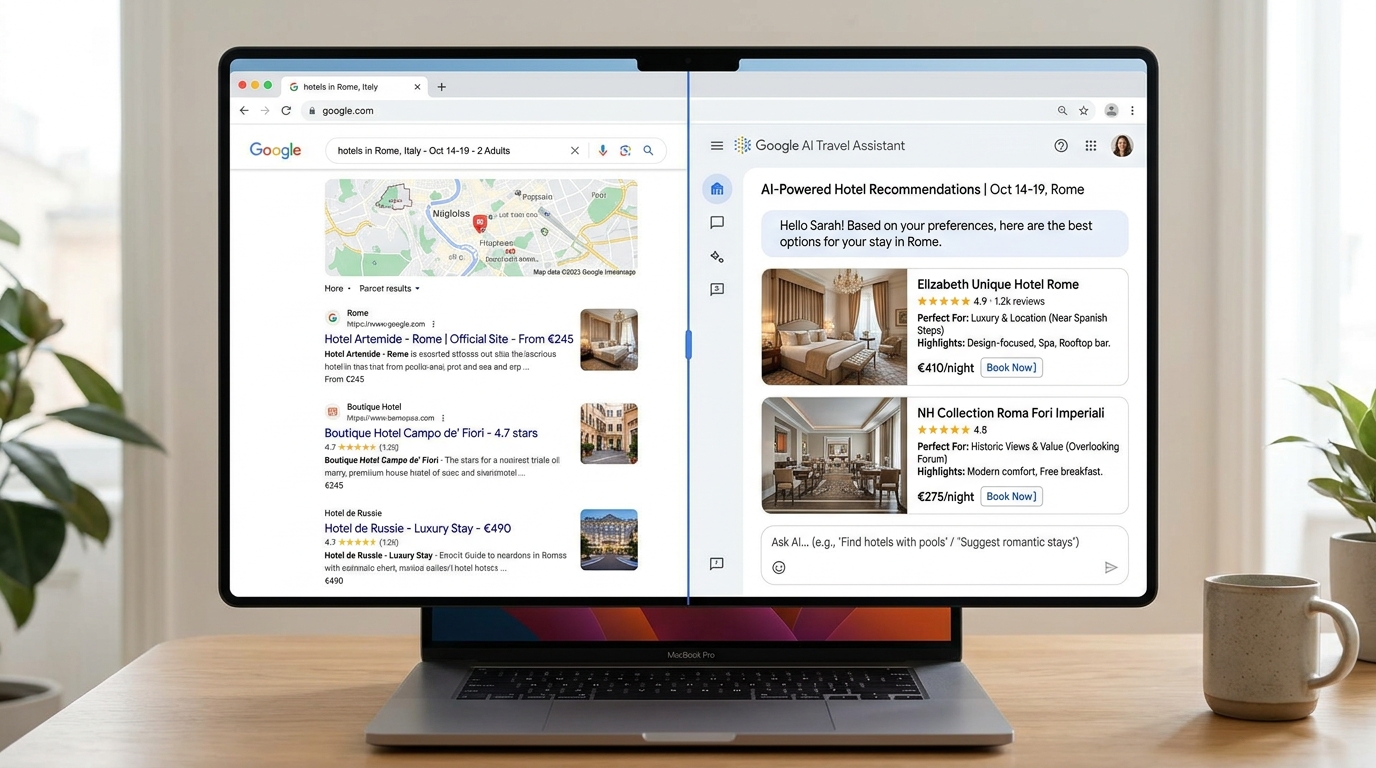Open the numbered message icon in sidebar
The height and width of the screenshot is (768, 1376).
pos(717,290)
